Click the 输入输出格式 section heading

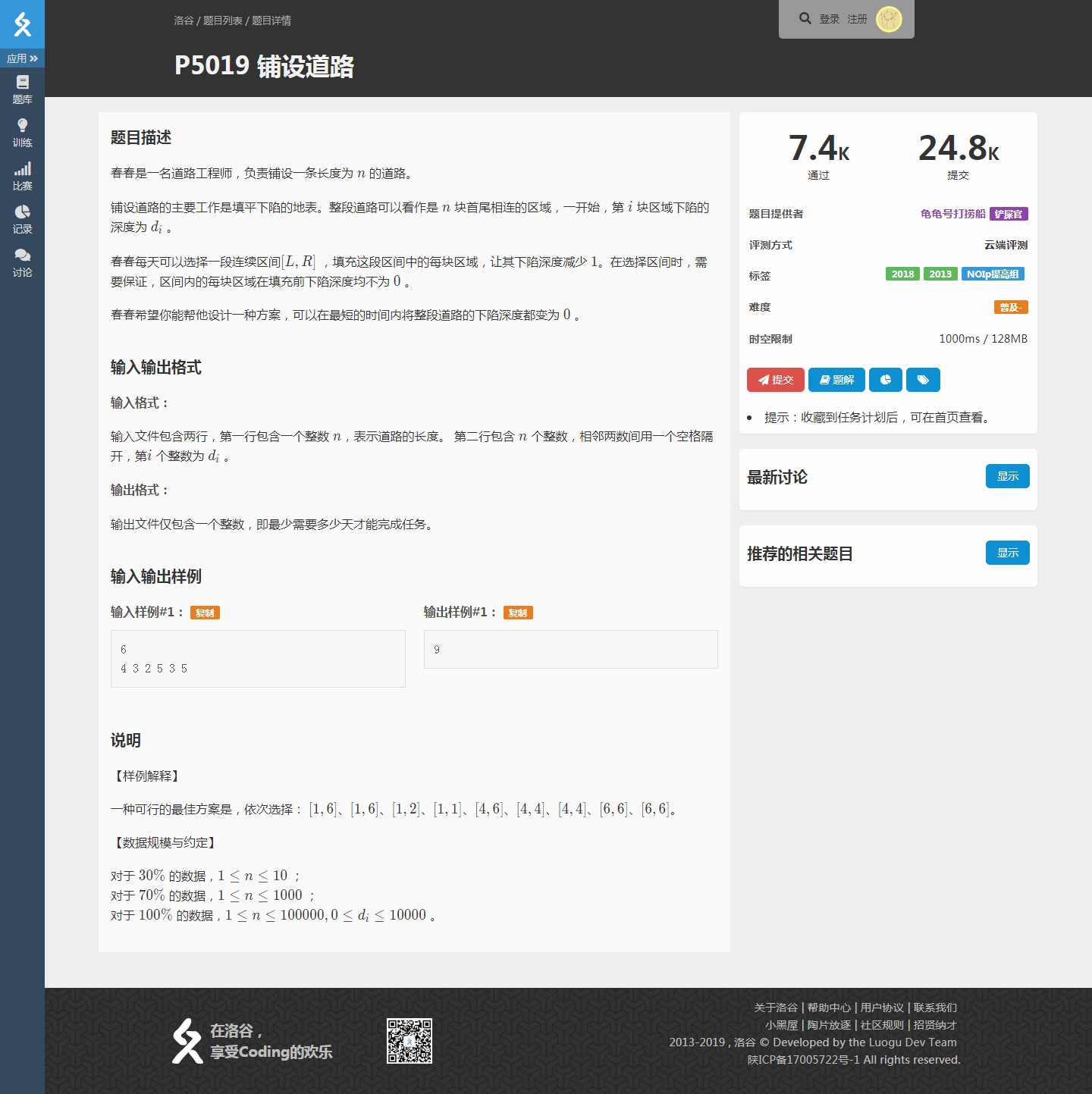pos(156,367)
